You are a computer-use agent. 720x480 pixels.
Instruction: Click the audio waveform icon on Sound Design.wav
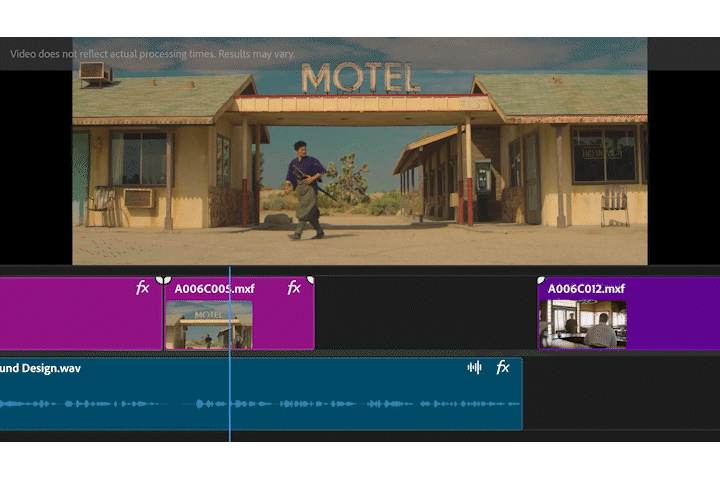pyautogui.click(x=474, y=367)
